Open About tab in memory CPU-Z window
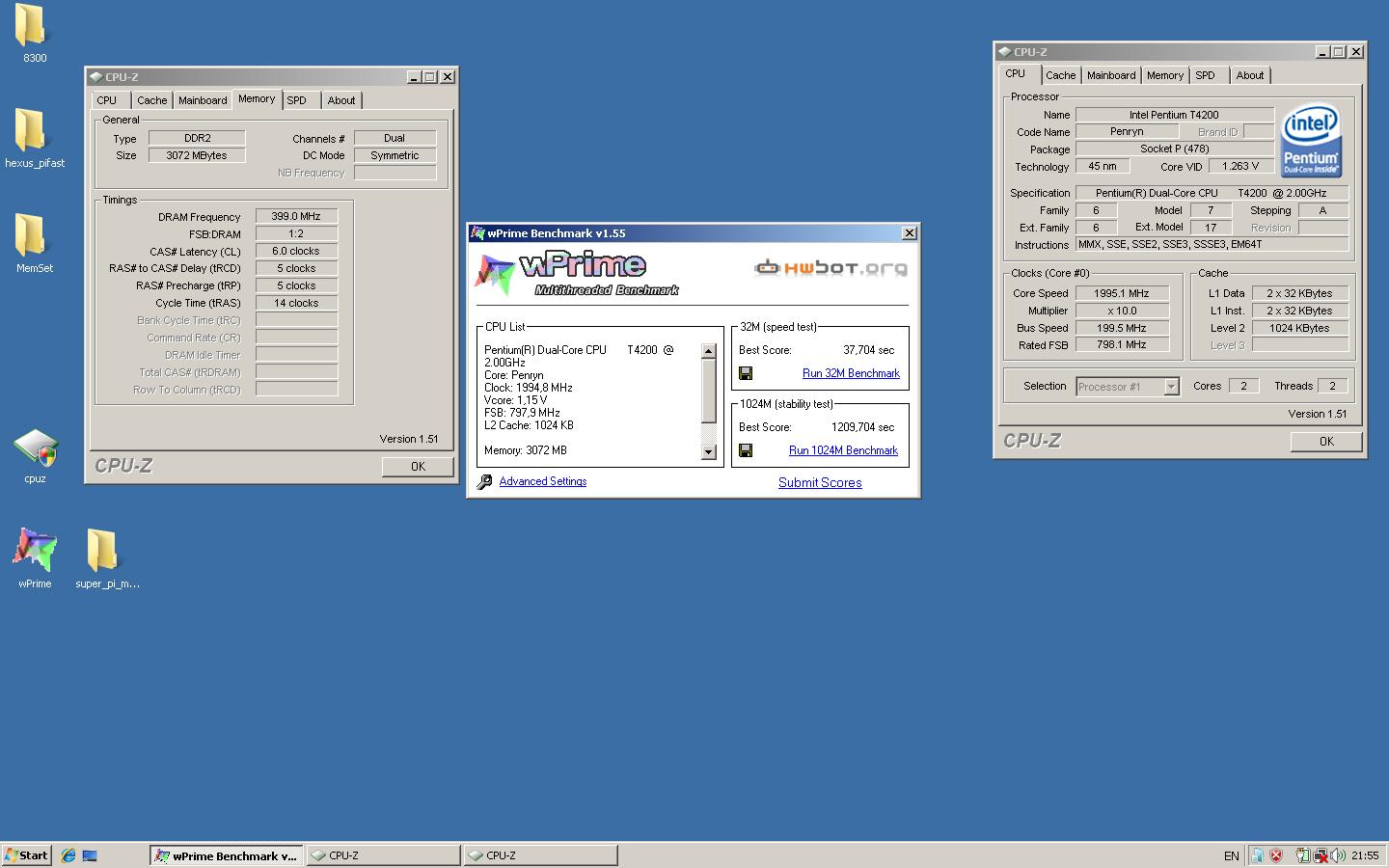1389x868 pixels. 341,100
